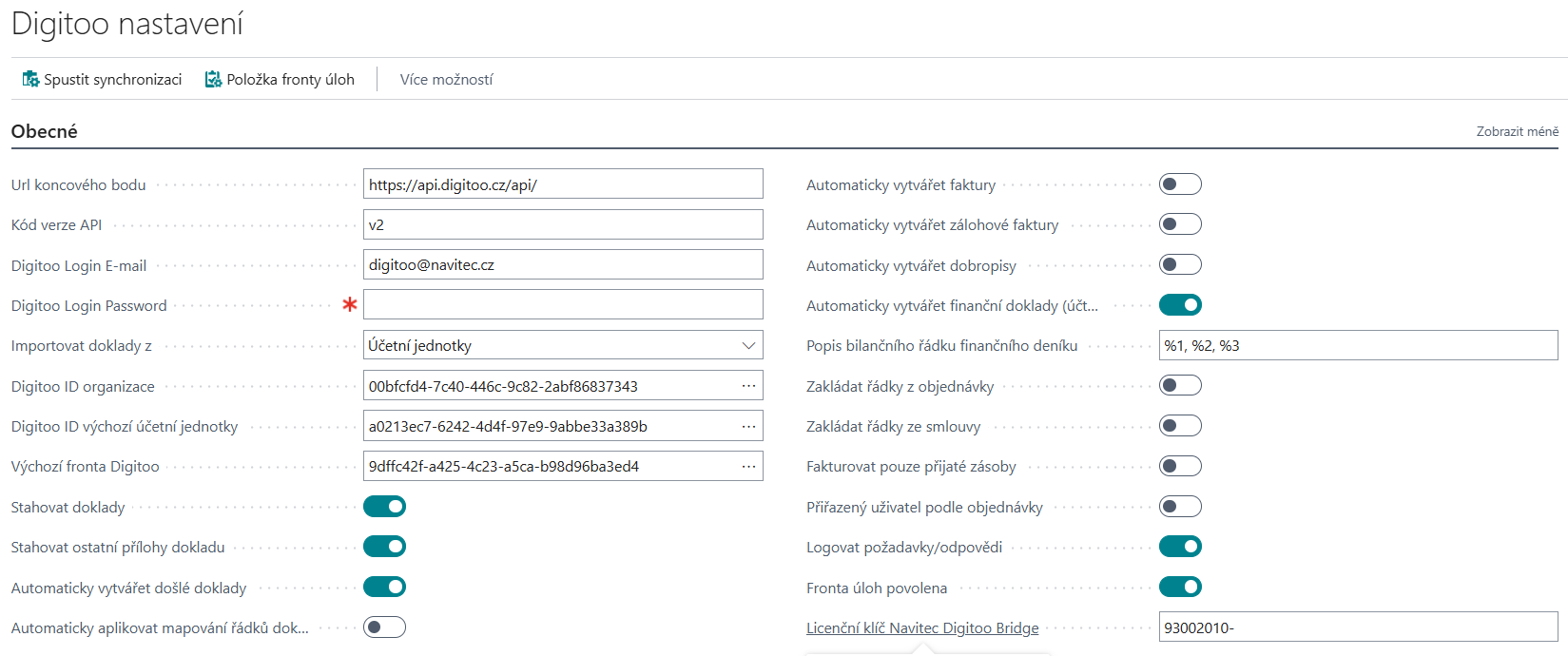The width and height of the screenshot is (1568, 656).
Task: Open lookup dots for Digitoo ID výchozí účetní jednotky
Action: click(748, 426)
